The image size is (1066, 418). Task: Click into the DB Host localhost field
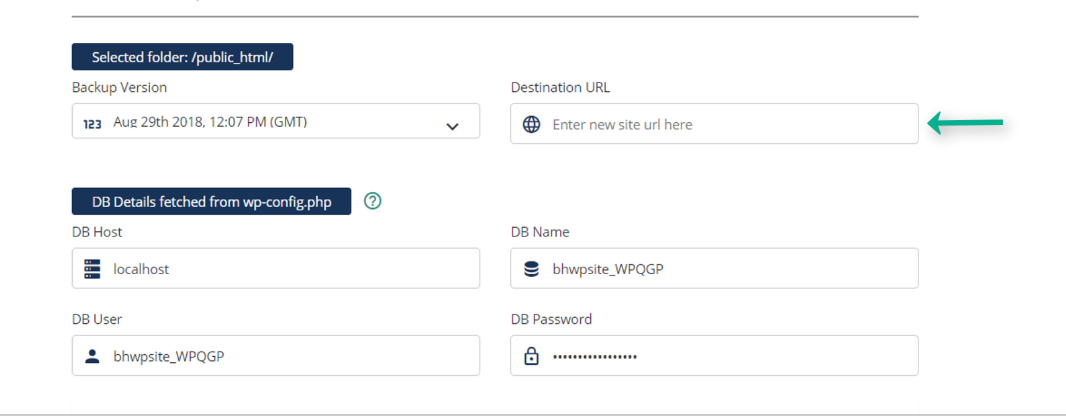(275, 268)
